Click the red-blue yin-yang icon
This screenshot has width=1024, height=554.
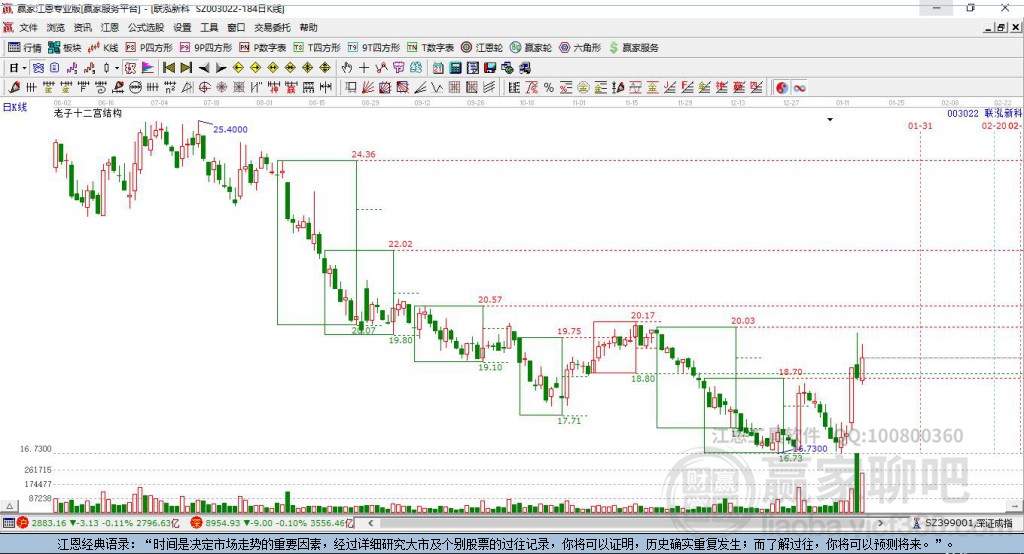pos(782,88)
